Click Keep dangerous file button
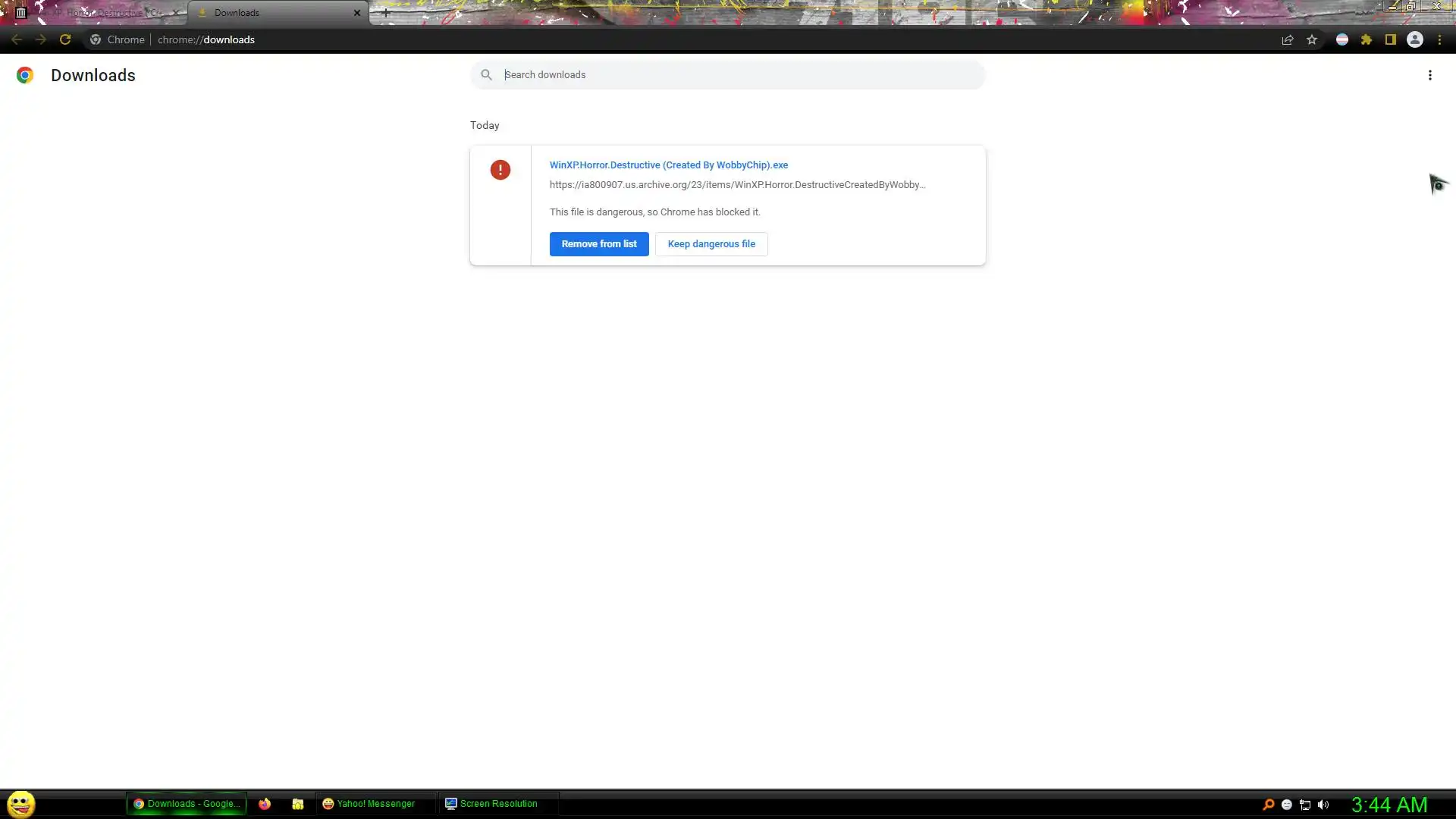Viewport: 1456px width, 819px height. (711, 244)
